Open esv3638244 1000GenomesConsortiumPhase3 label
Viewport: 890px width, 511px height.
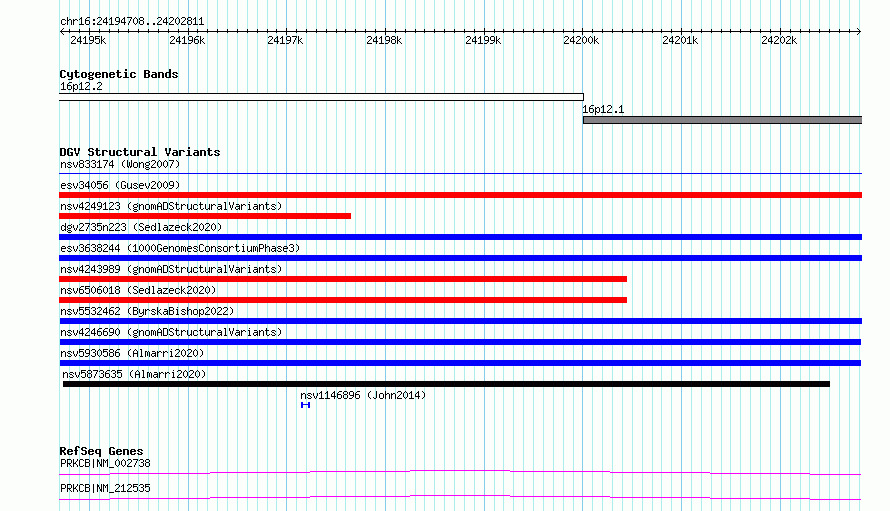[x=180, y=249]
